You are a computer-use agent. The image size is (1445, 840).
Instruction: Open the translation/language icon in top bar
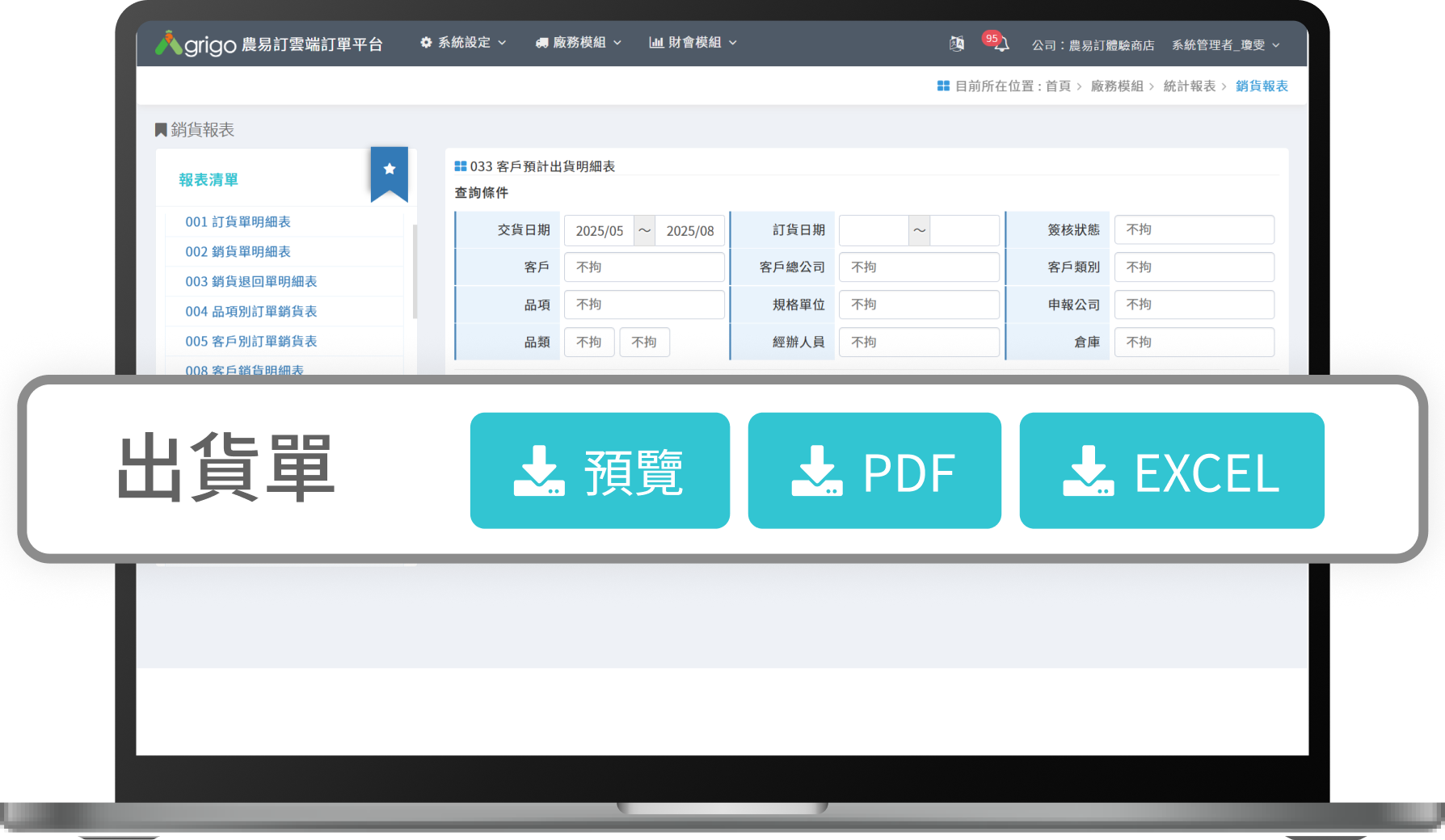click(956, 43)
